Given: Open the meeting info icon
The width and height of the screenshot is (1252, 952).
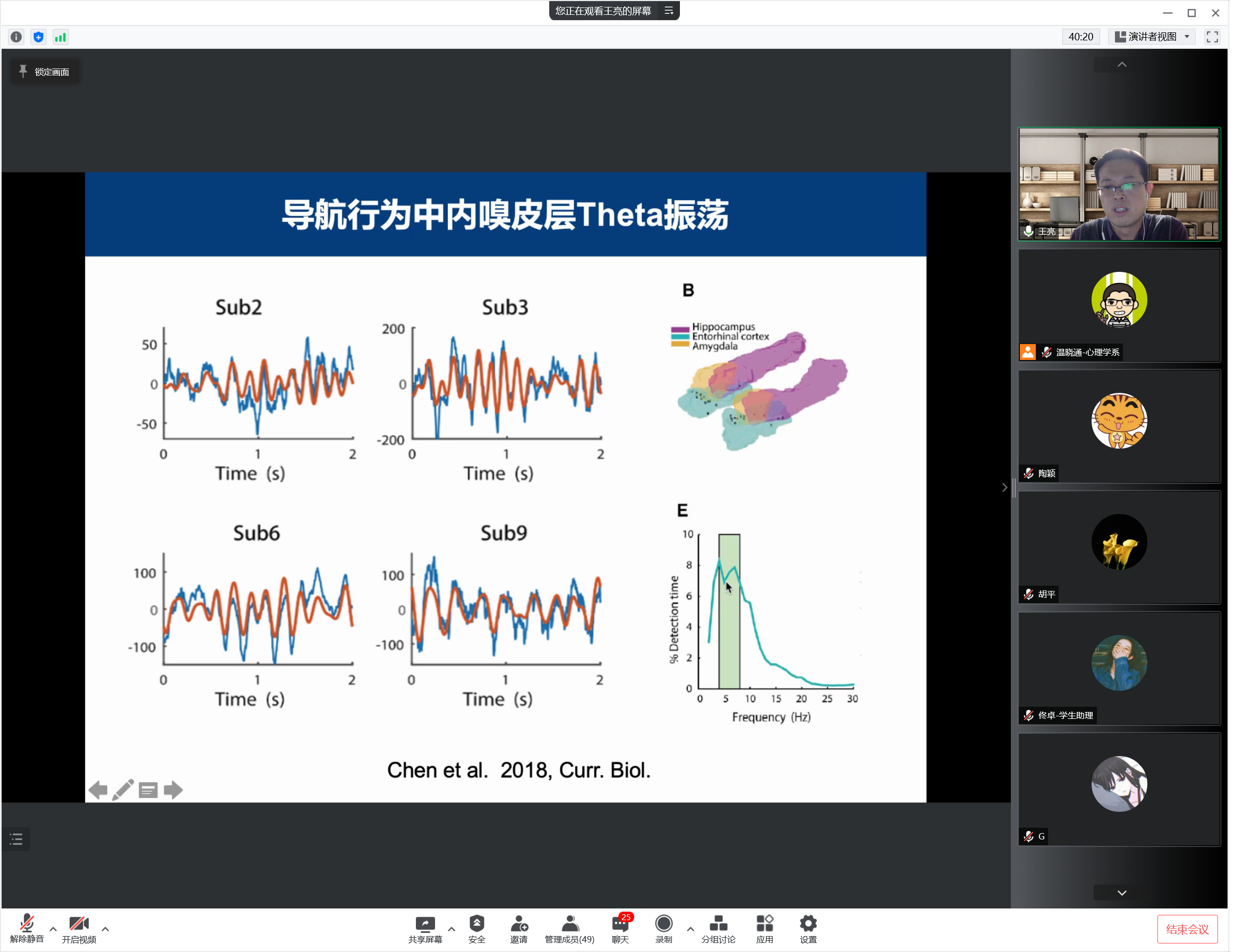Looking at the screenshot, I should [16, 37].
